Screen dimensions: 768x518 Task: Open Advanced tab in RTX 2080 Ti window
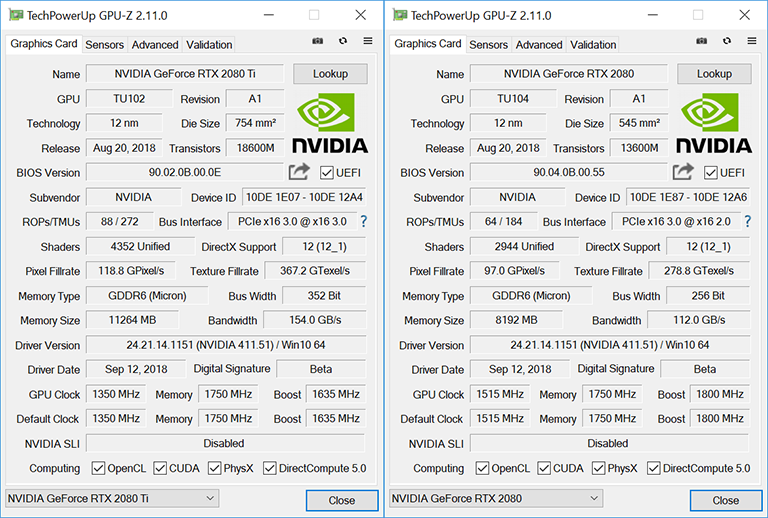coord(155,45)
